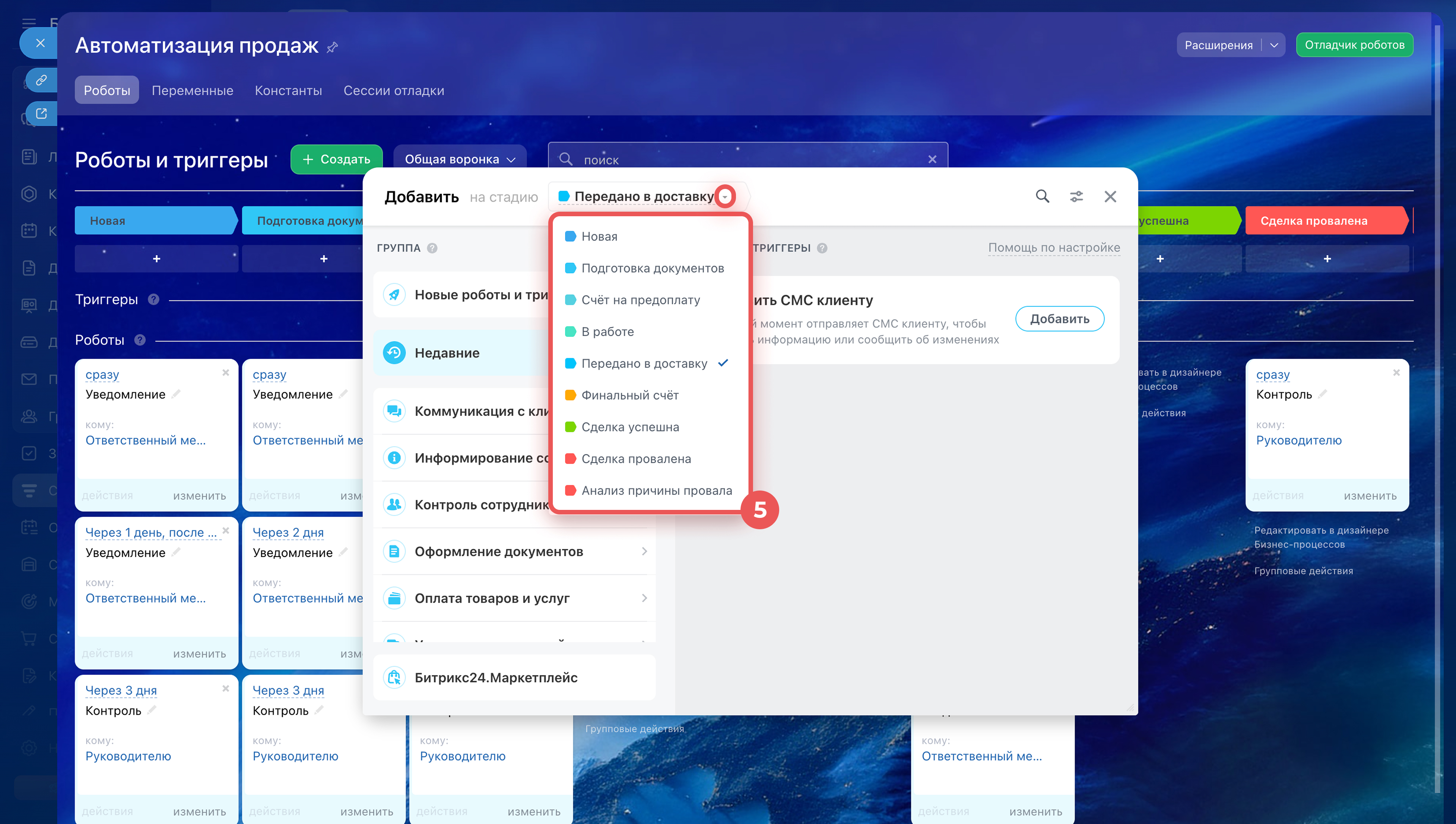Collapse the stage dropdown arrow
1456x824 pixels.
(x=725, y=197)
